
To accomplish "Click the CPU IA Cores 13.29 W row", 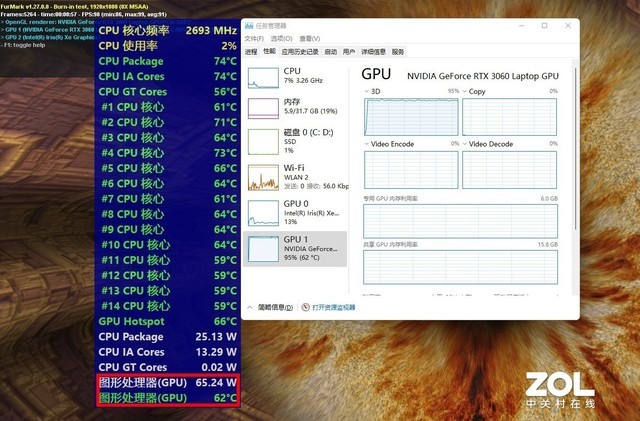I will pos(167,352).
